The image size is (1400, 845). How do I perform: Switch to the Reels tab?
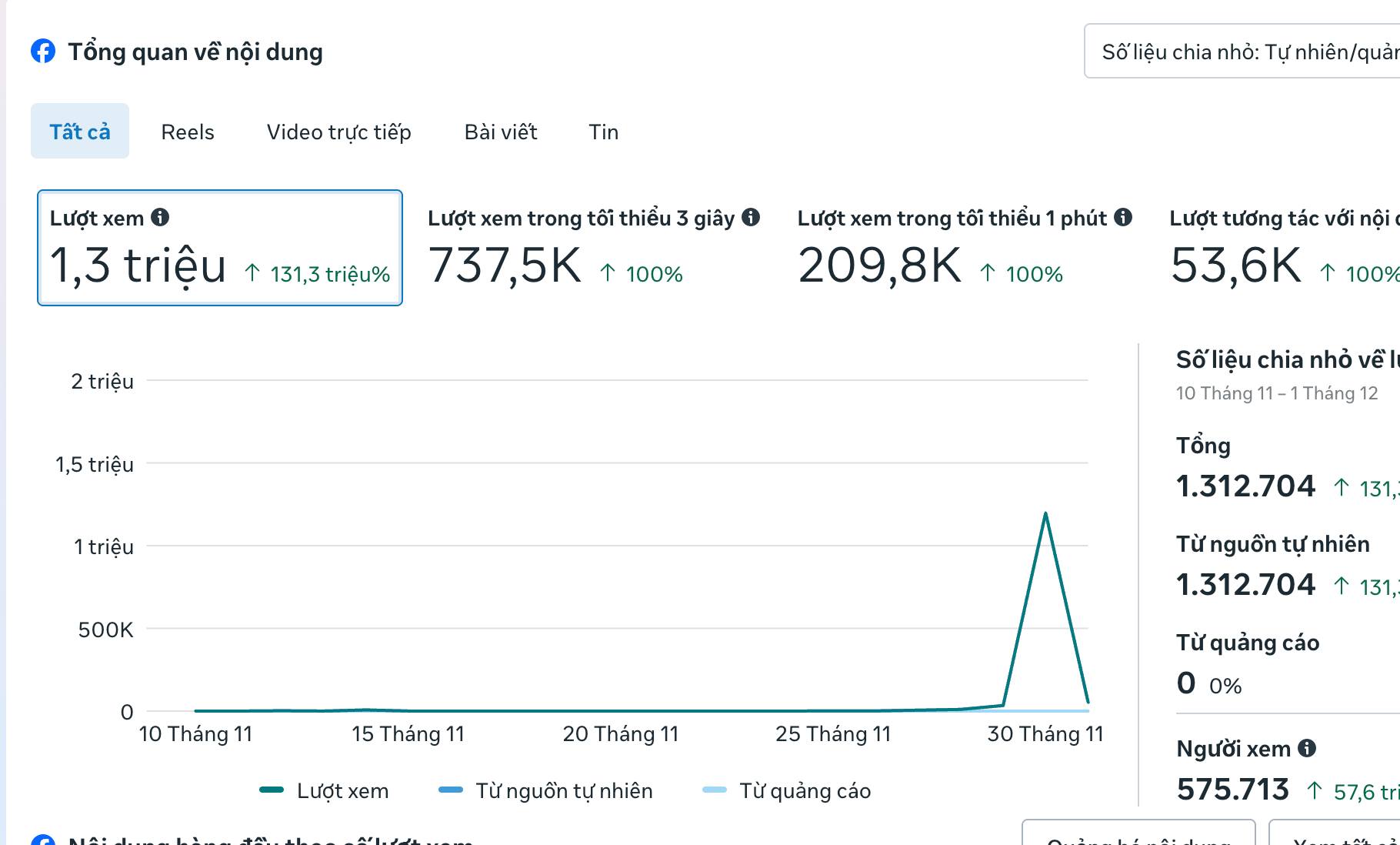(188, 132)
